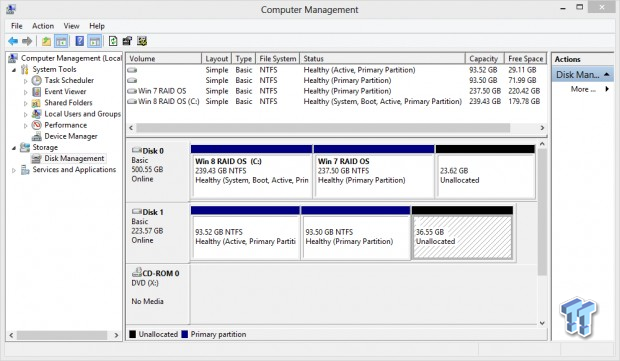Sort by the Capacity column header
Image resolution: width=620 pixels, height=361 pixels.
[x=484, y=59]
